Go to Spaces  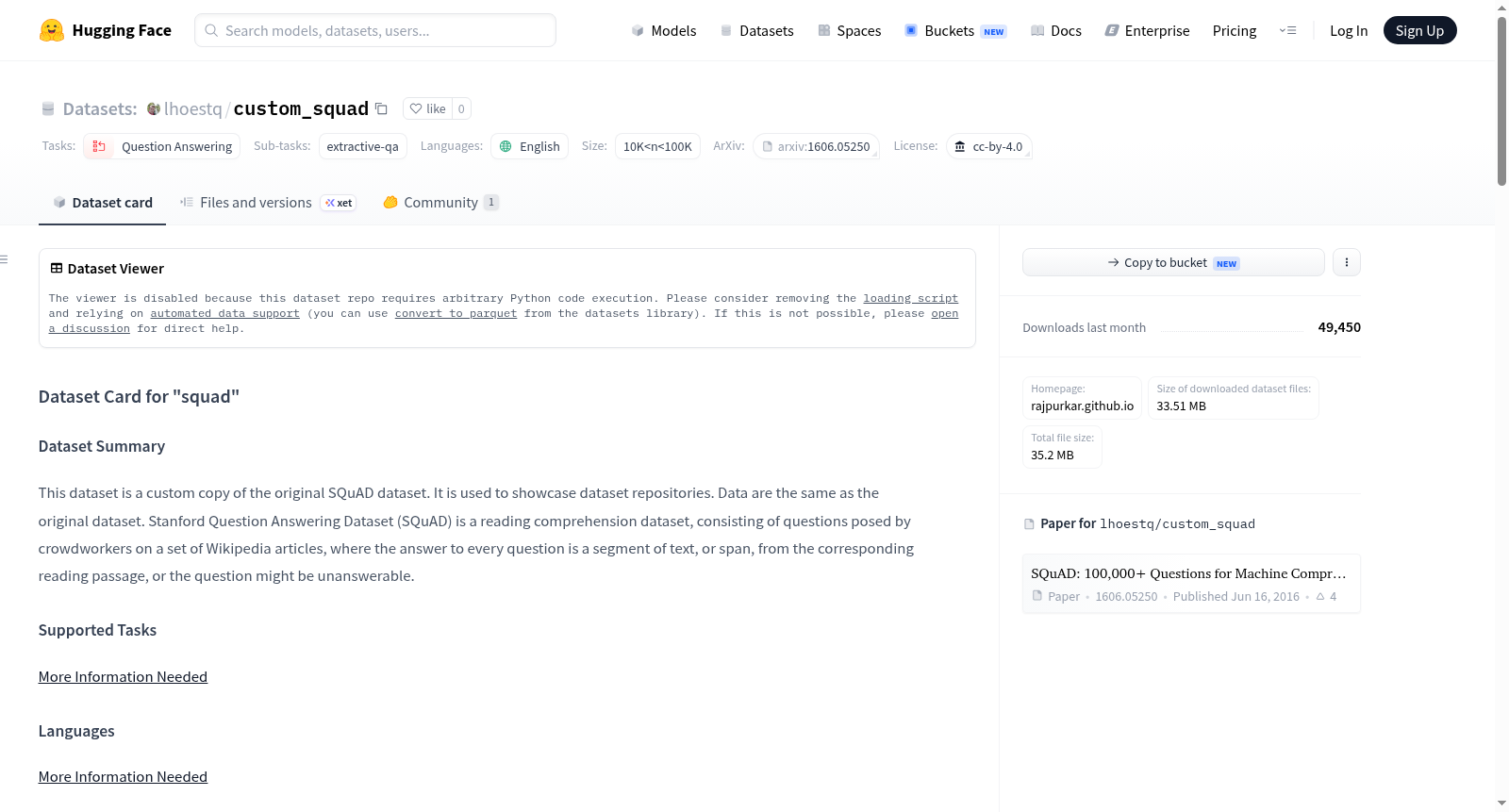pyautogui.click(x=850, y=30)
